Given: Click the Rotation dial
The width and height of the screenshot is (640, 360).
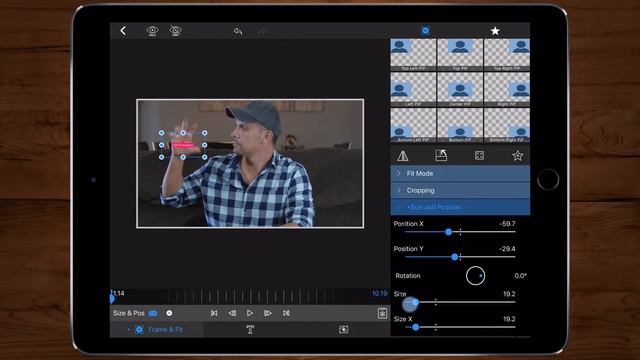Looking at the screenshot, I should point(475,276).
